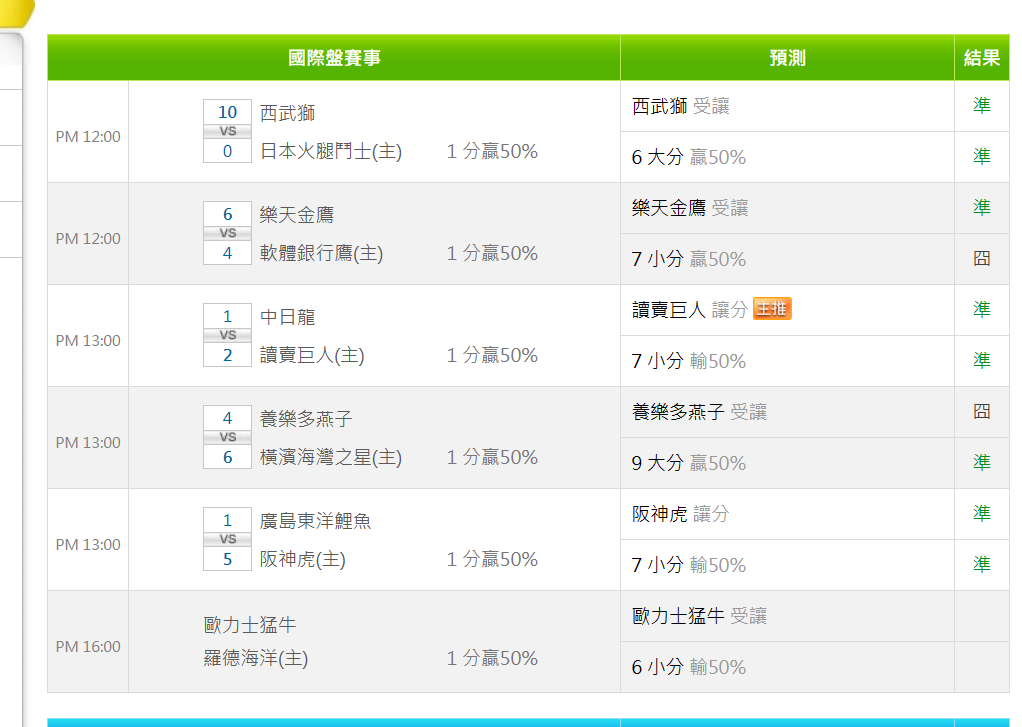Screen dimensions: 1022x727
Task: Click the VS badge between 廣島東洋鯉魚 and 阪神虎
Action: (227, 539)
